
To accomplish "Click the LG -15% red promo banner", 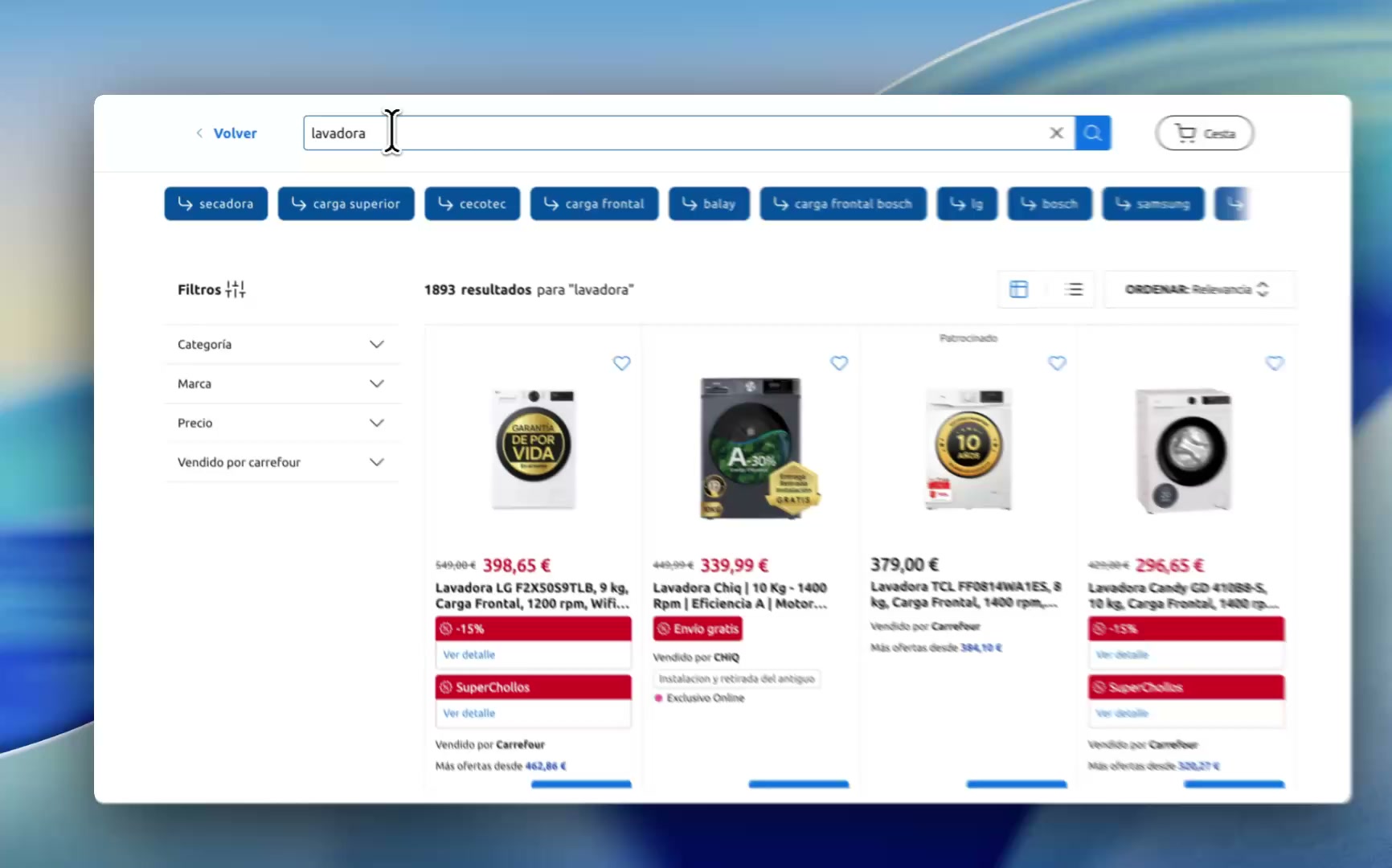I will tap(534, 628).
